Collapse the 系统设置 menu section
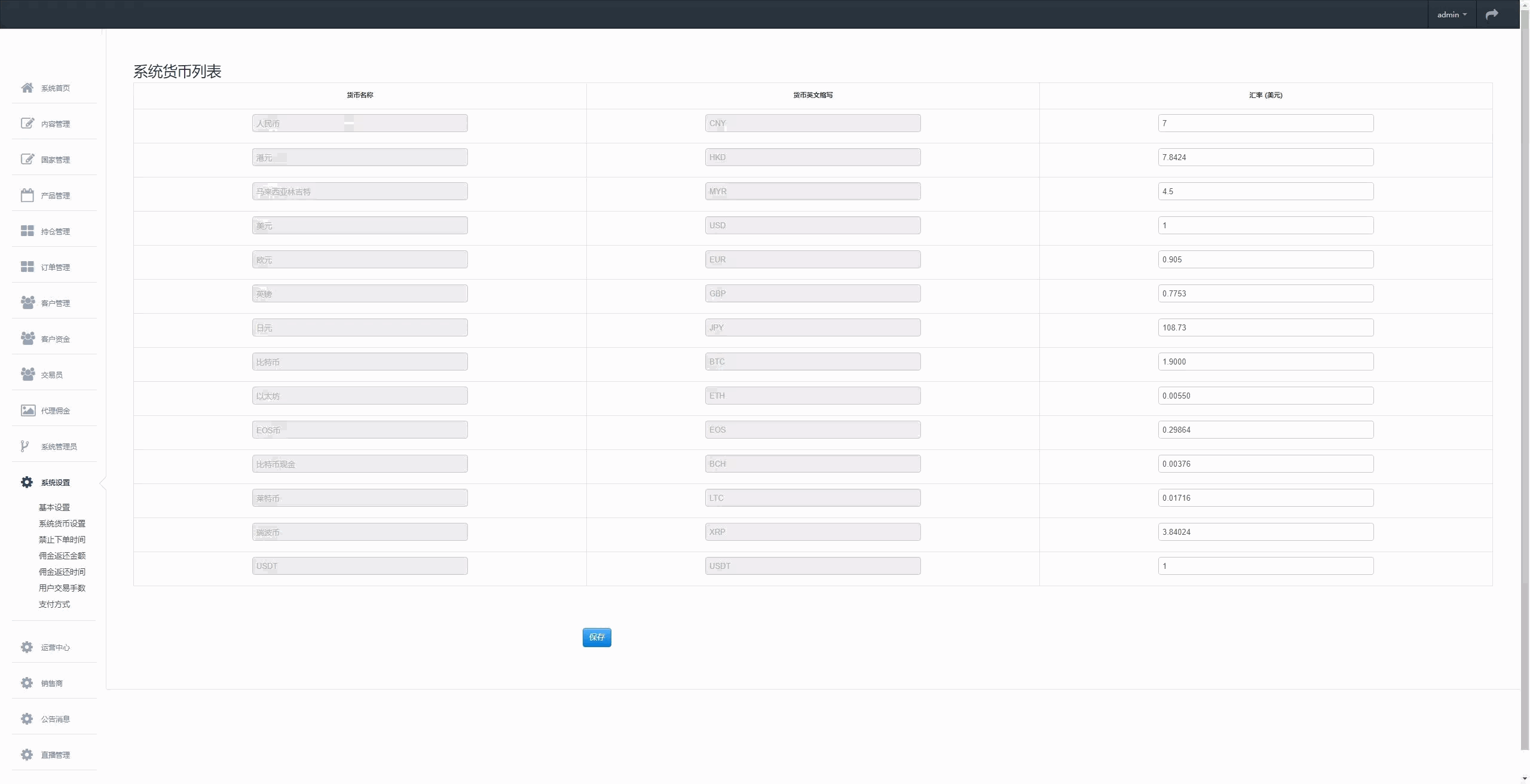The width and height of the screenshot is (1530, 784). [55, 482]
